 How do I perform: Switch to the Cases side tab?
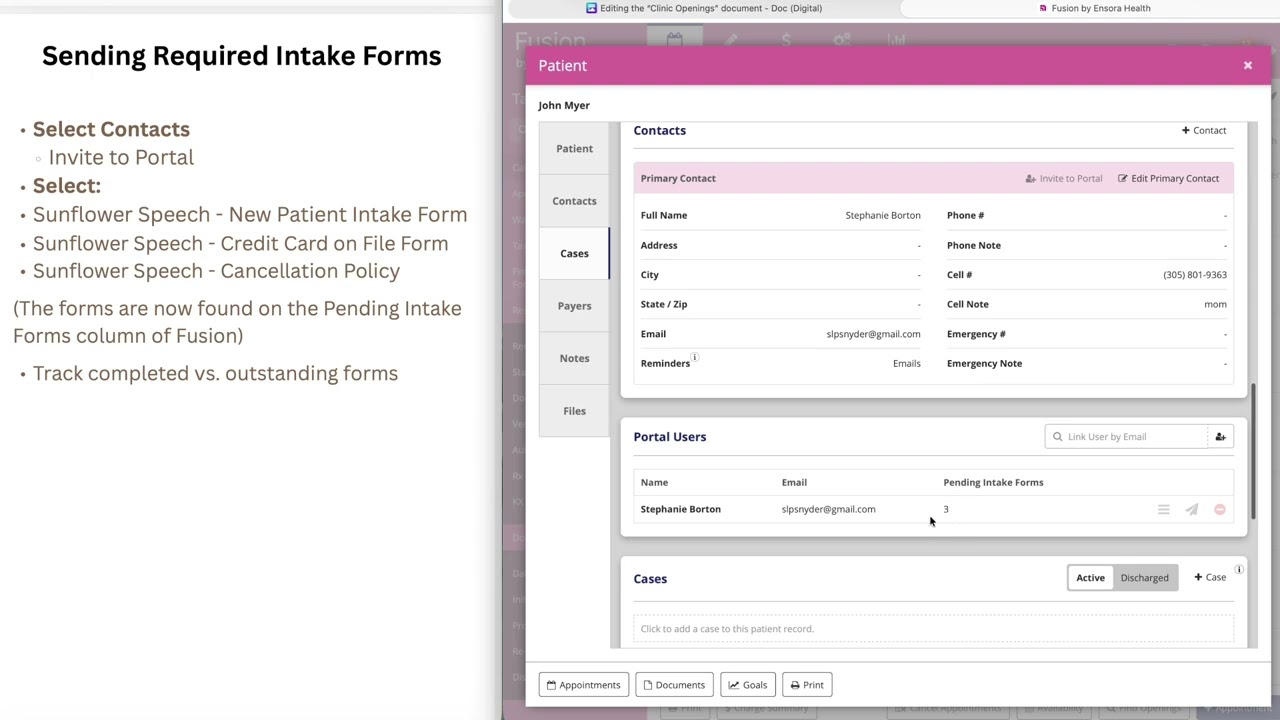tap(574, 253)
